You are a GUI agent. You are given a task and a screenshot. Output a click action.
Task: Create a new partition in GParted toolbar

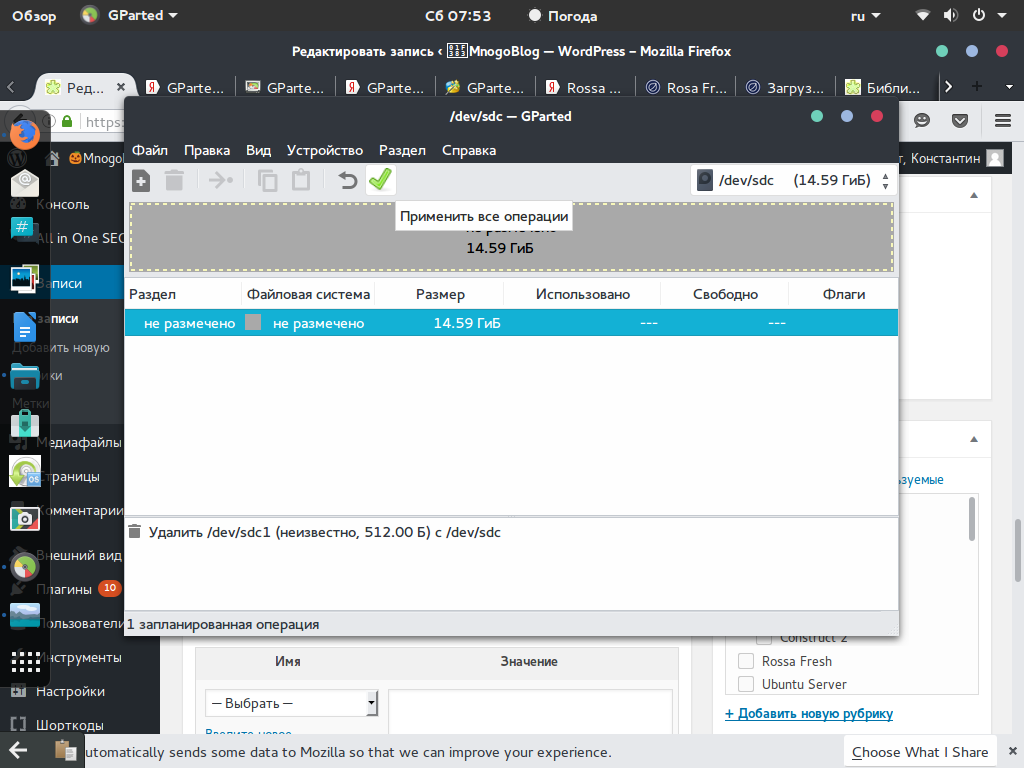pyautogui.click(x=141, y=180)
